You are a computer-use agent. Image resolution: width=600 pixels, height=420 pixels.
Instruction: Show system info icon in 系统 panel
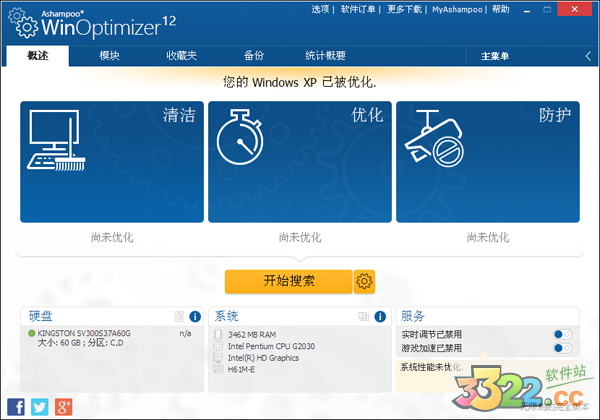380,316
